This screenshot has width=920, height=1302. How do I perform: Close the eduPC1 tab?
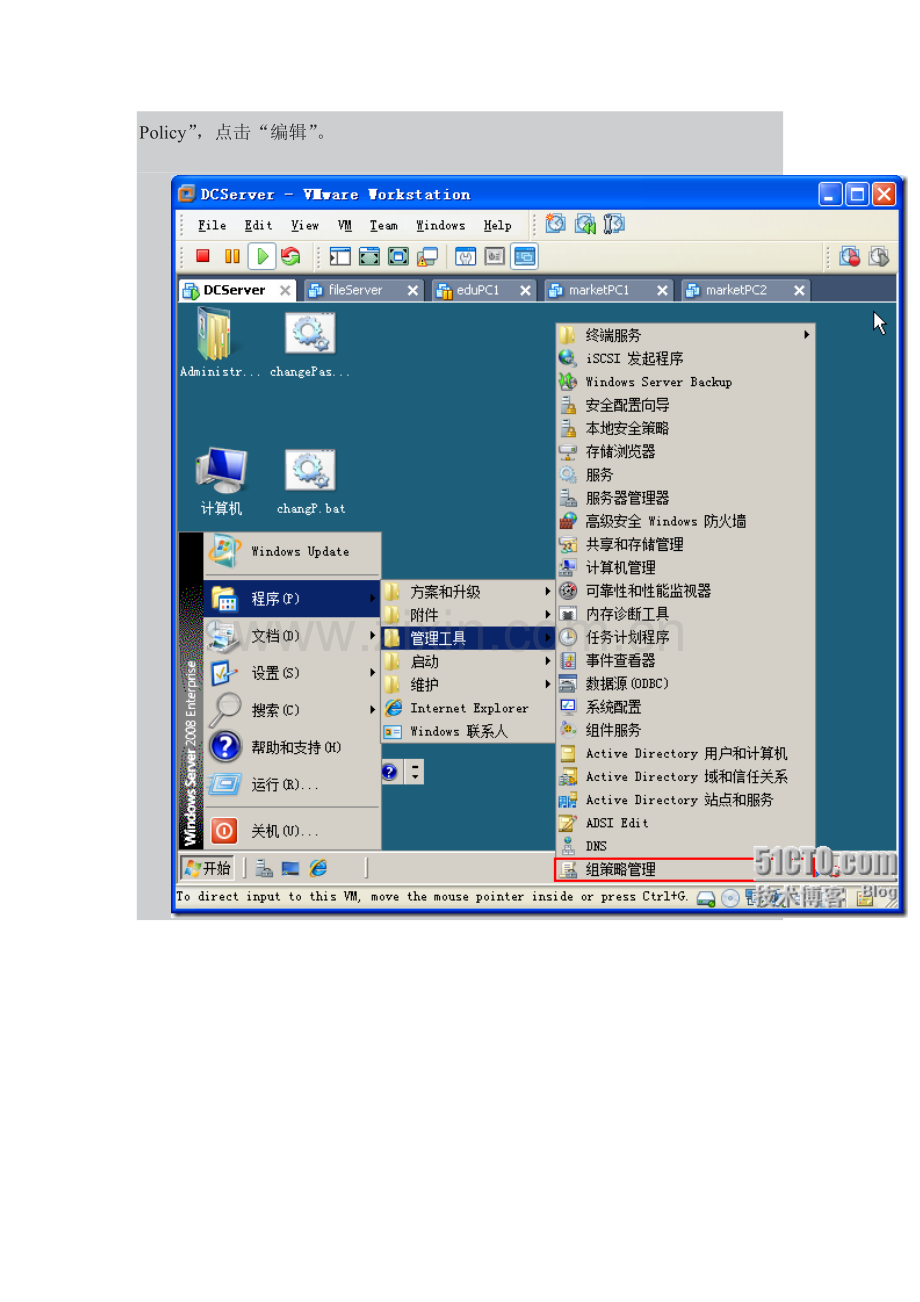[x=526, y=290]
